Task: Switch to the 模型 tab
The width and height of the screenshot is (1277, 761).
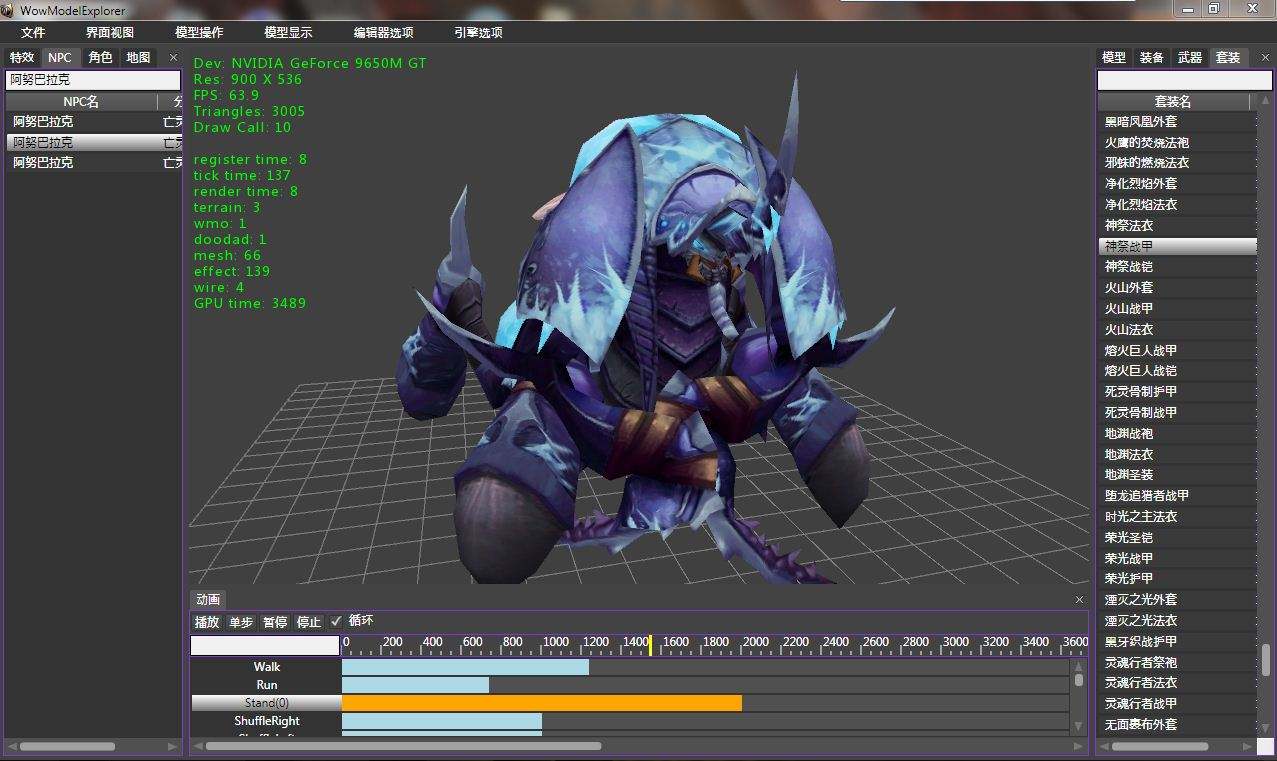Action: click(x=1114, y=57)
